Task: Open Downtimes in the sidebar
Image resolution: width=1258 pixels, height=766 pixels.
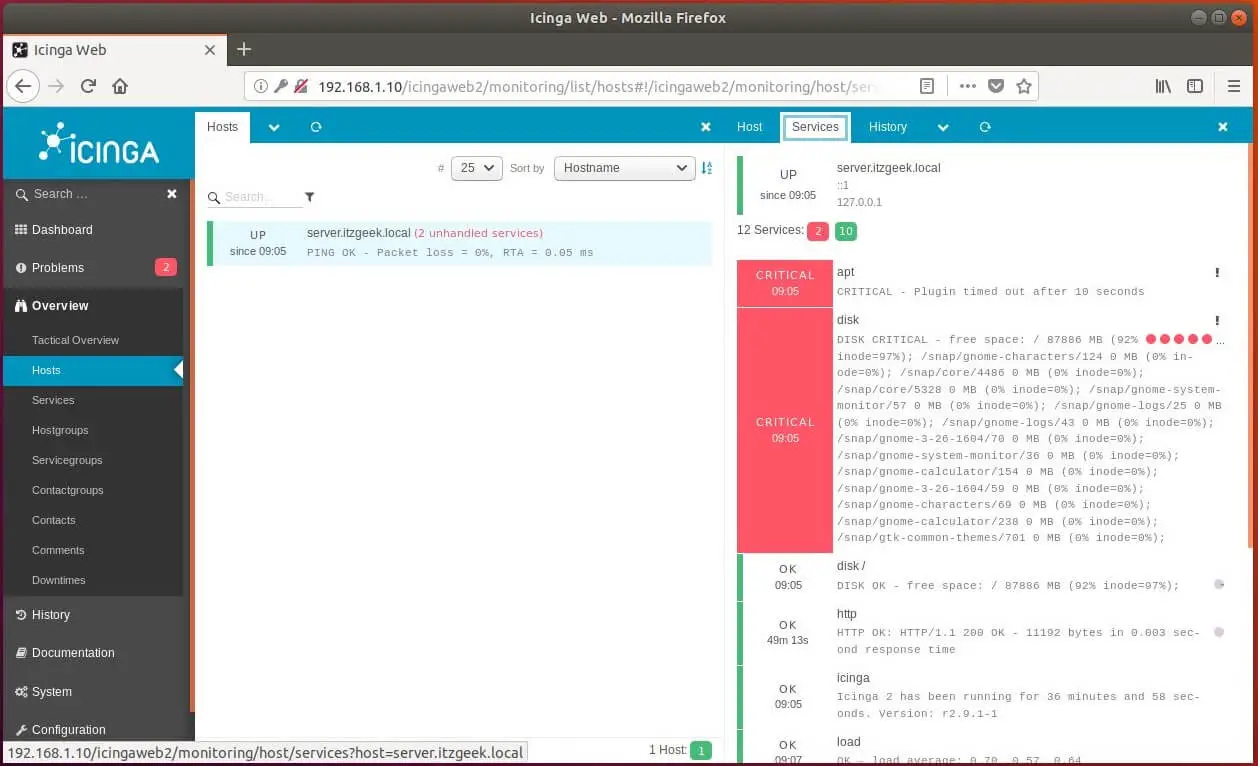Action: tap(58, 580)
